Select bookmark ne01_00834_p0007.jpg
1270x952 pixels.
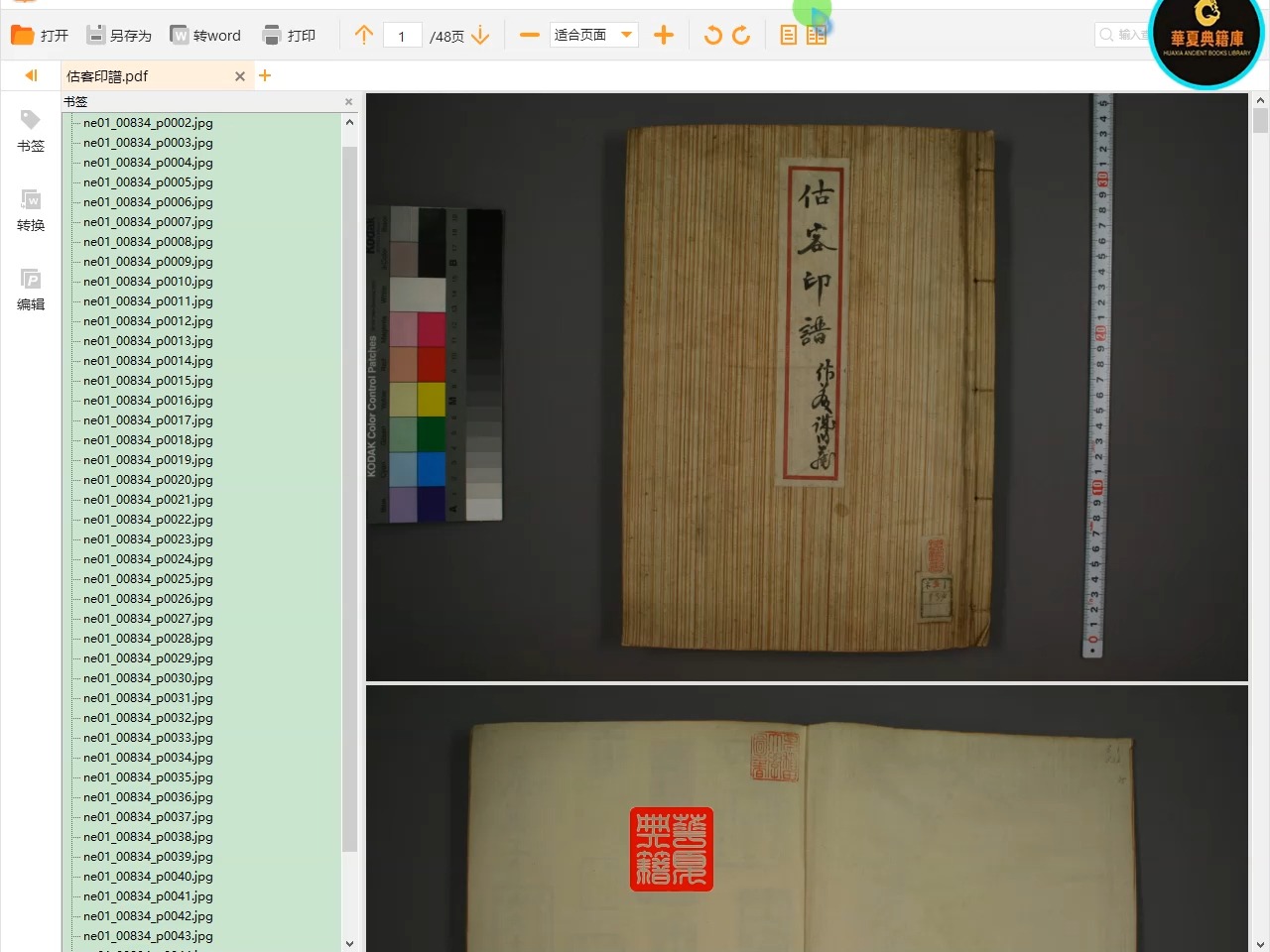[x=148, y=222]
